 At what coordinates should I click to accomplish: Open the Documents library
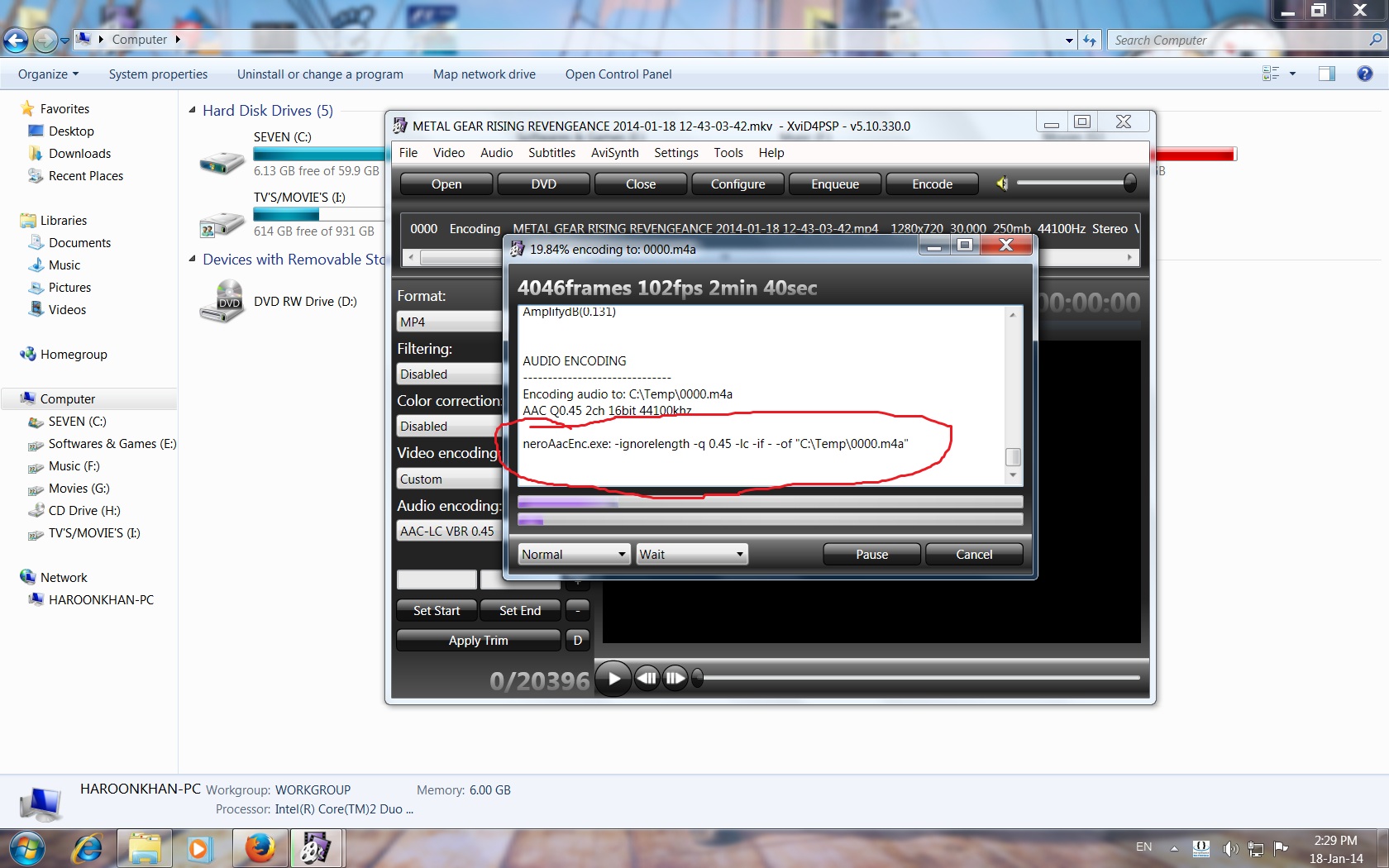(79, 242)
